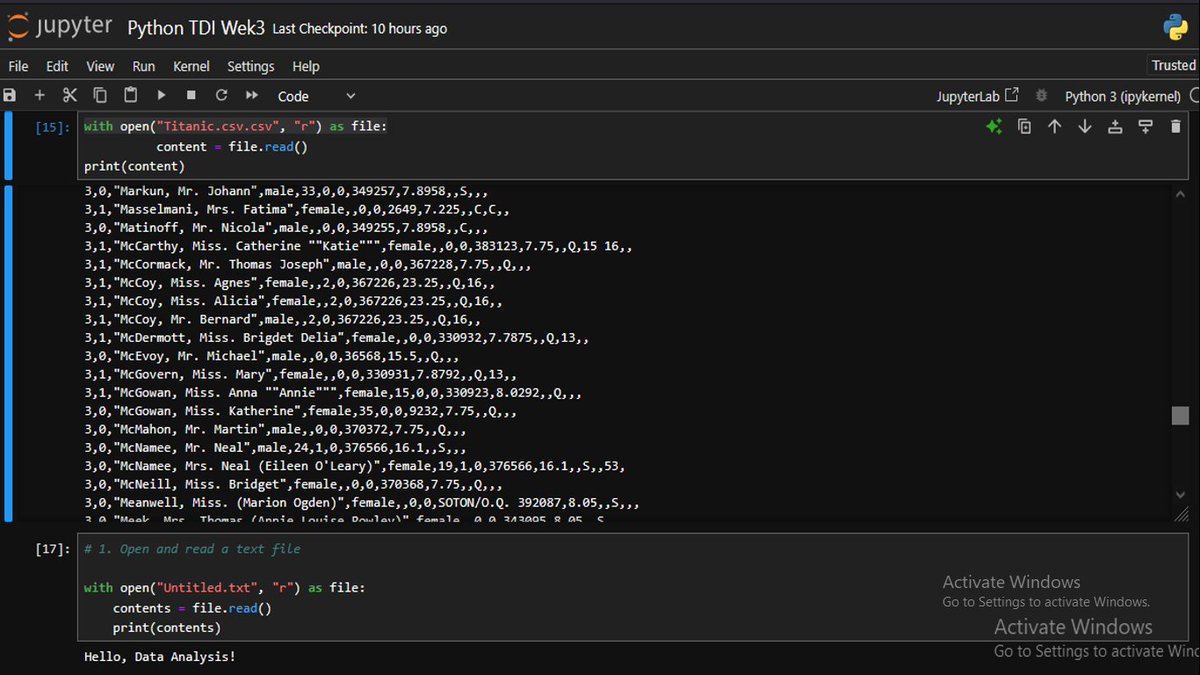Open the Edit menu
This screenshot has height=675, width=1200.
(58, 66)
